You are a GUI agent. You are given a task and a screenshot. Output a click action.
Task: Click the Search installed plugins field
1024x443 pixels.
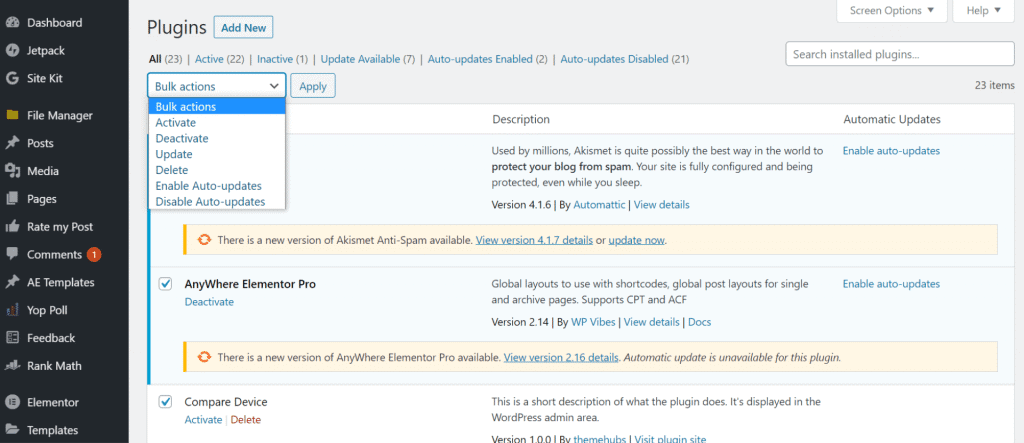[x=900, y=54]
